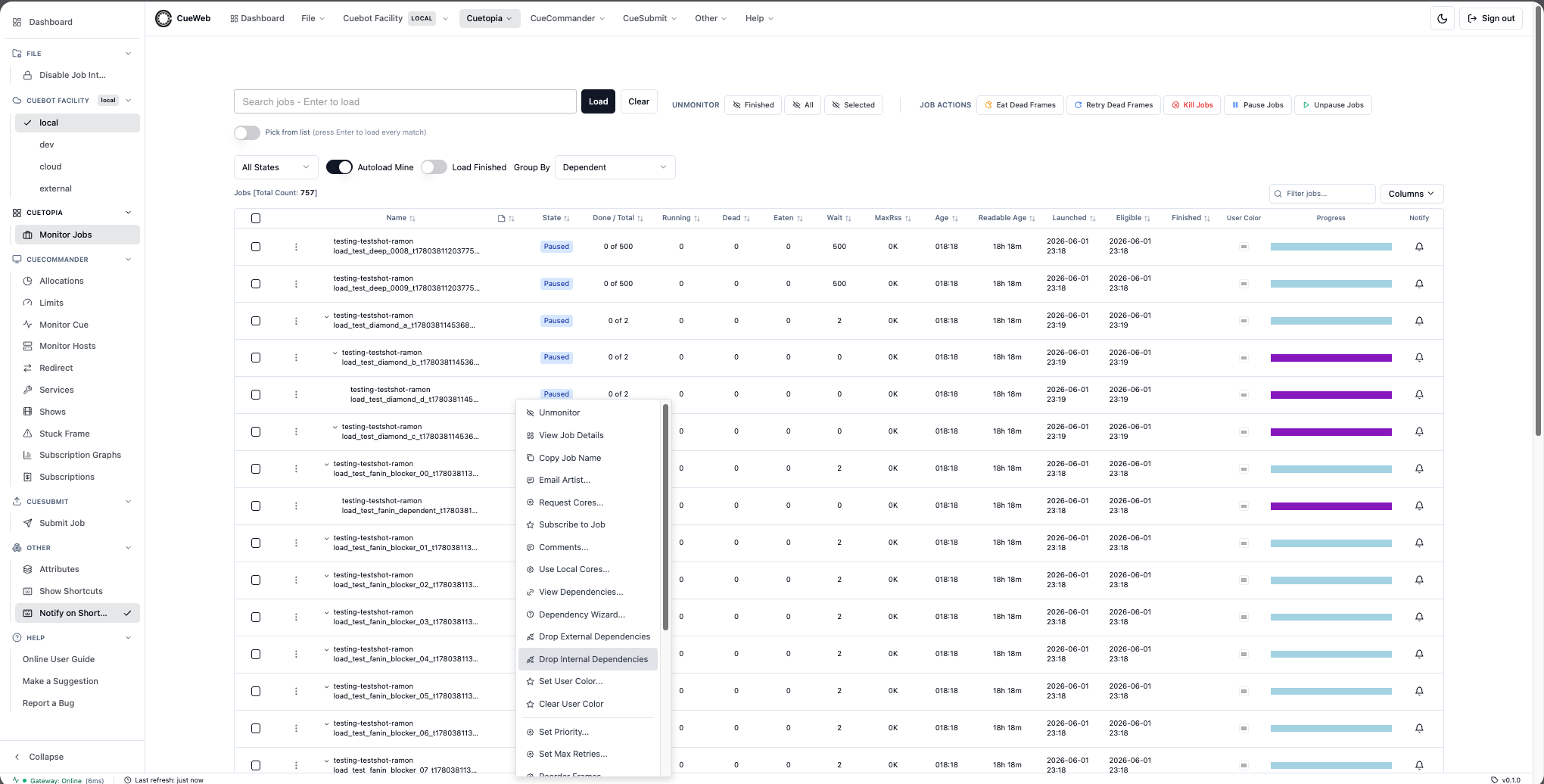The width and height of the screenshot is (1544, 784).
Task: Check the load_test_deep_0008 job checkbox
Action: tap(256, 247)
